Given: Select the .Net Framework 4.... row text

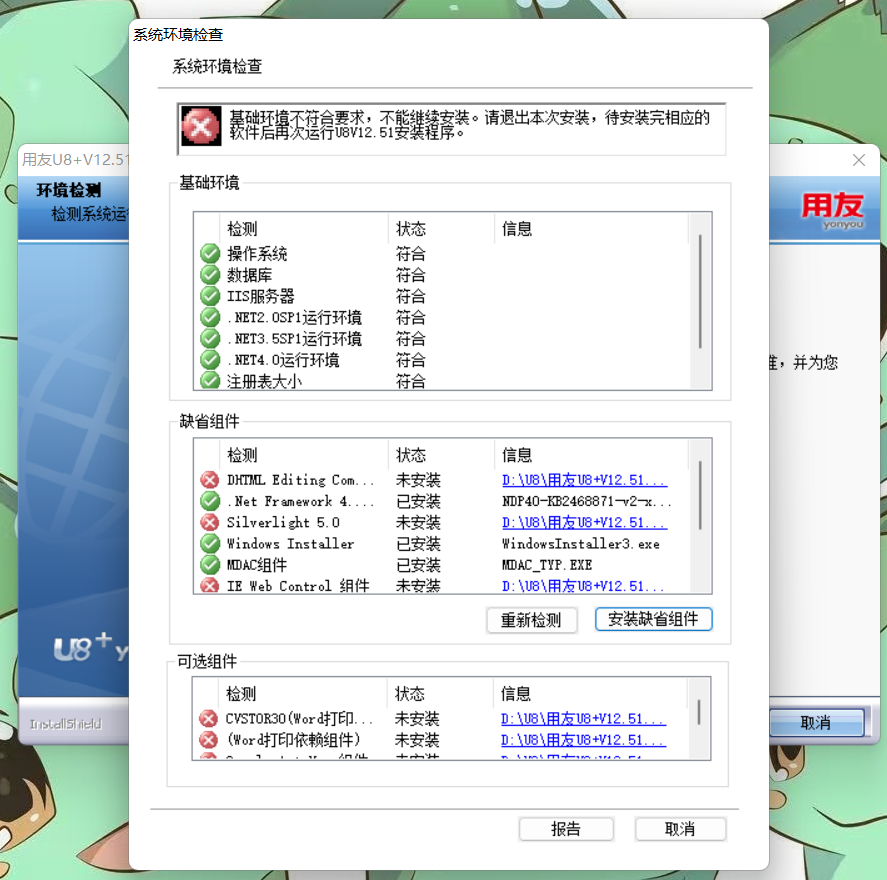Looking at the screenshot, I should (300, 502).
